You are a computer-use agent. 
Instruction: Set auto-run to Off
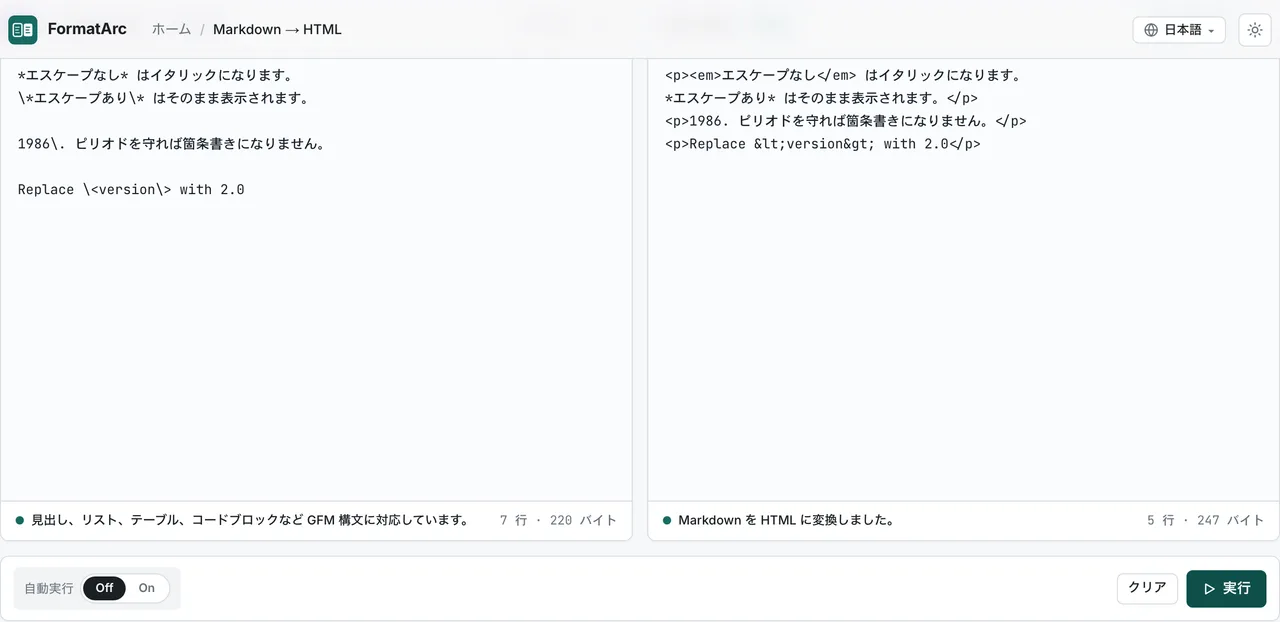[x=105, y=588]
